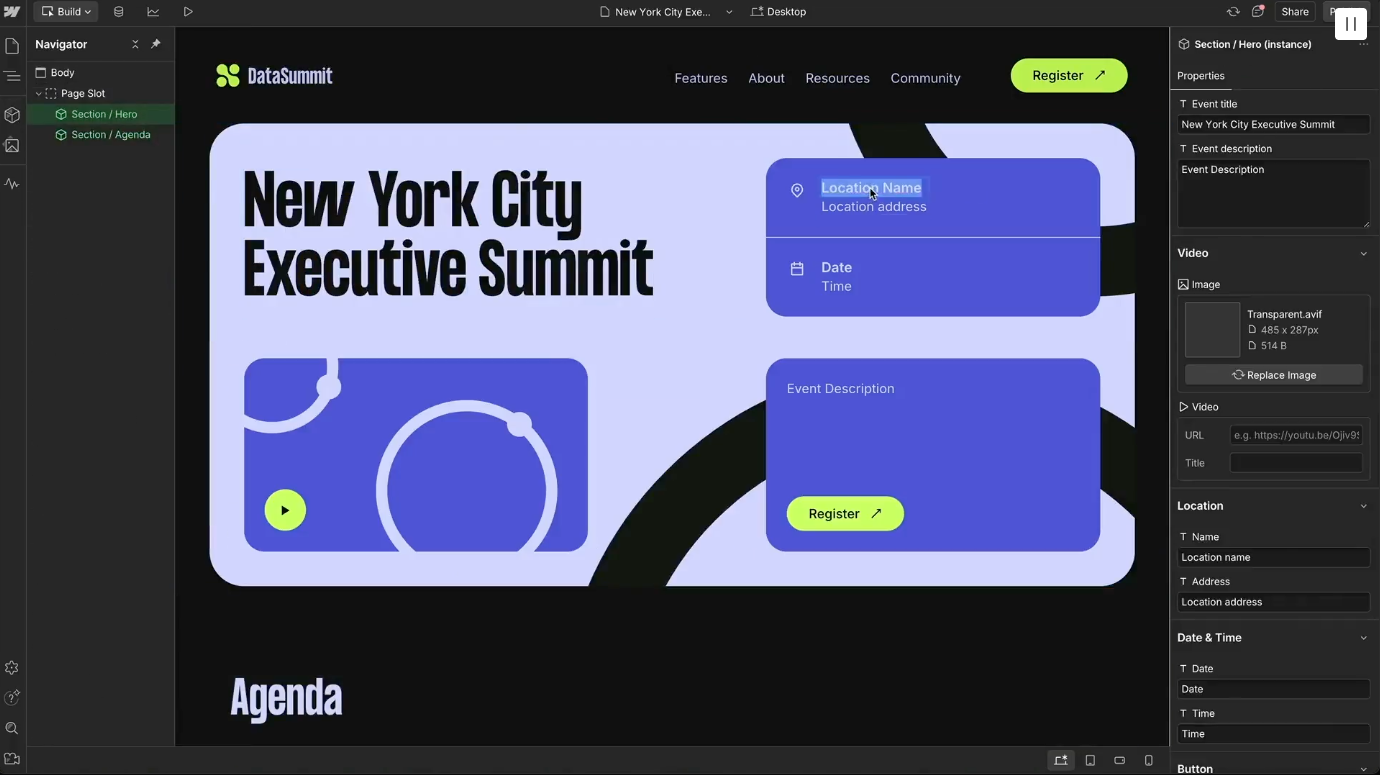Open the Assets panel
Image resolution: width=1380 pixels, height=775 pixels.
click(x=12, y=145)
